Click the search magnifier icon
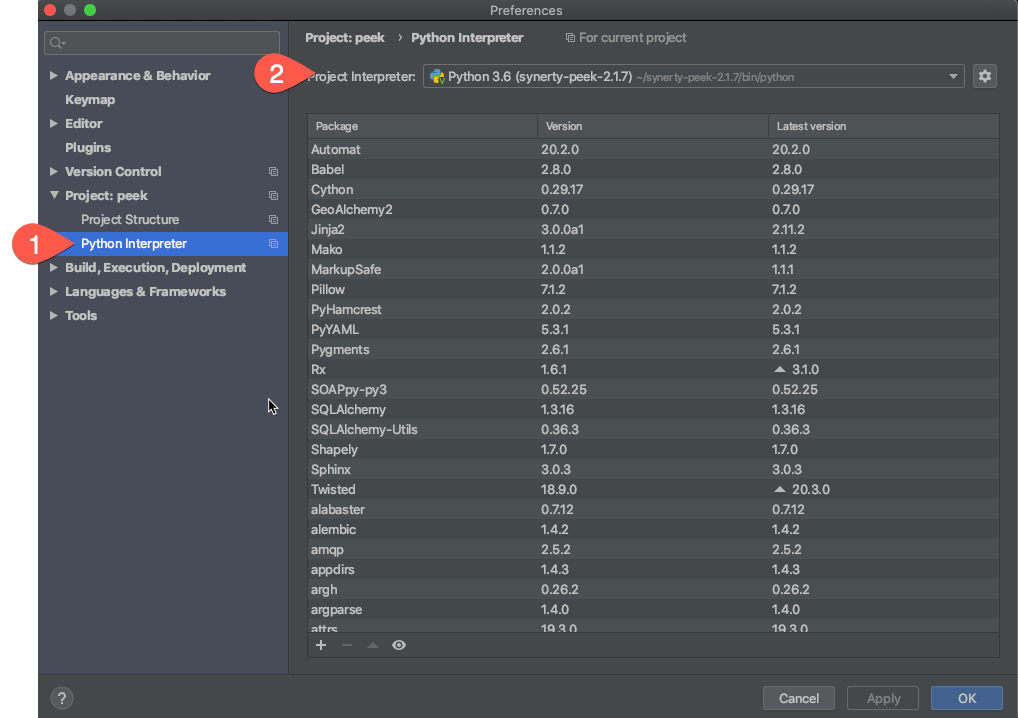Viewport: 1018px width, 718px height. (57, 43)
